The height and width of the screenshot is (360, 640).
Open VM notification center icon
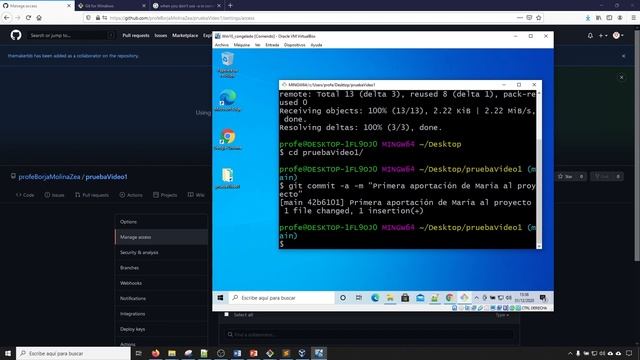pyautogui.click(x=543, y=298)
